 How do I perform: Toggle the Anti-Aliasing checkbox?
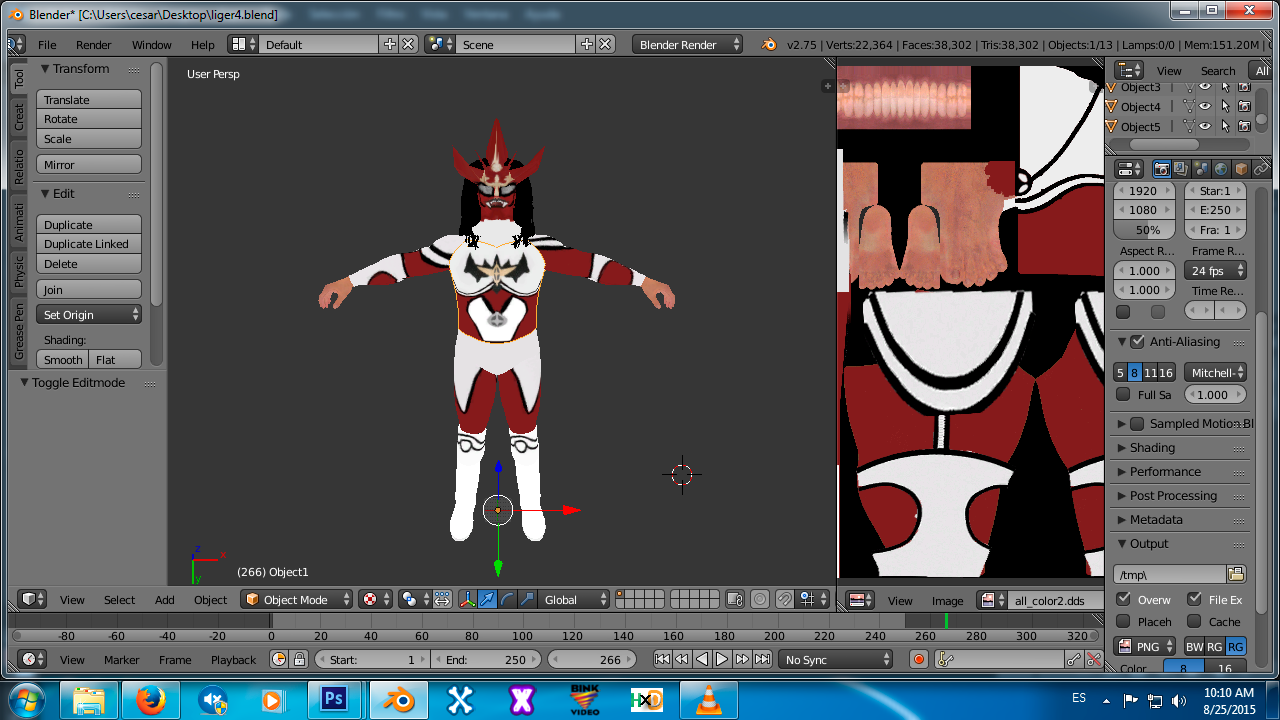click(1137, 341)
